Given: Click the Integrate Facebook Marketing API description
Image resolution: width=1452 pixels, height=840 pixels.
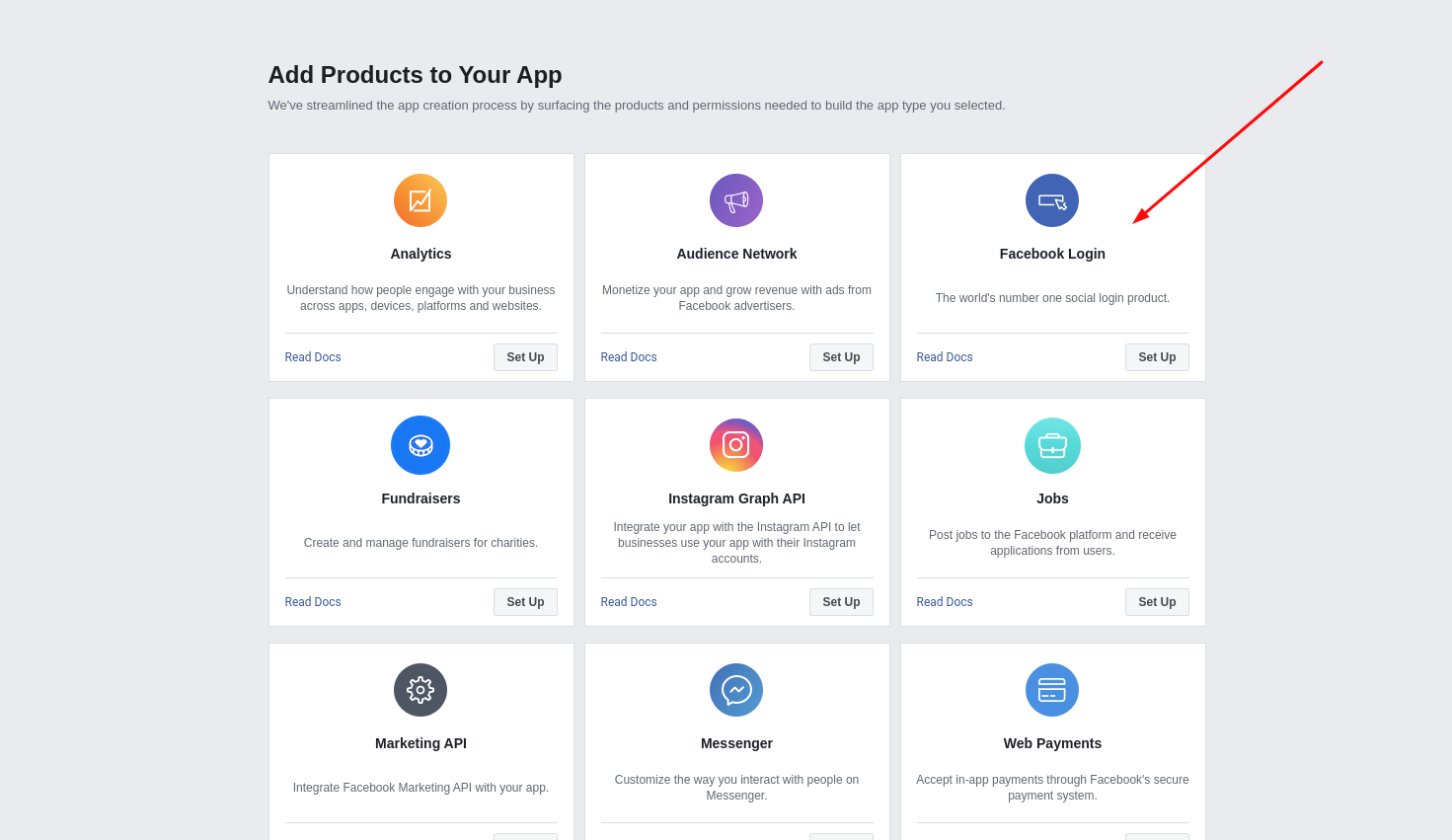Looking at the screenshot, I should click(420, 788).
